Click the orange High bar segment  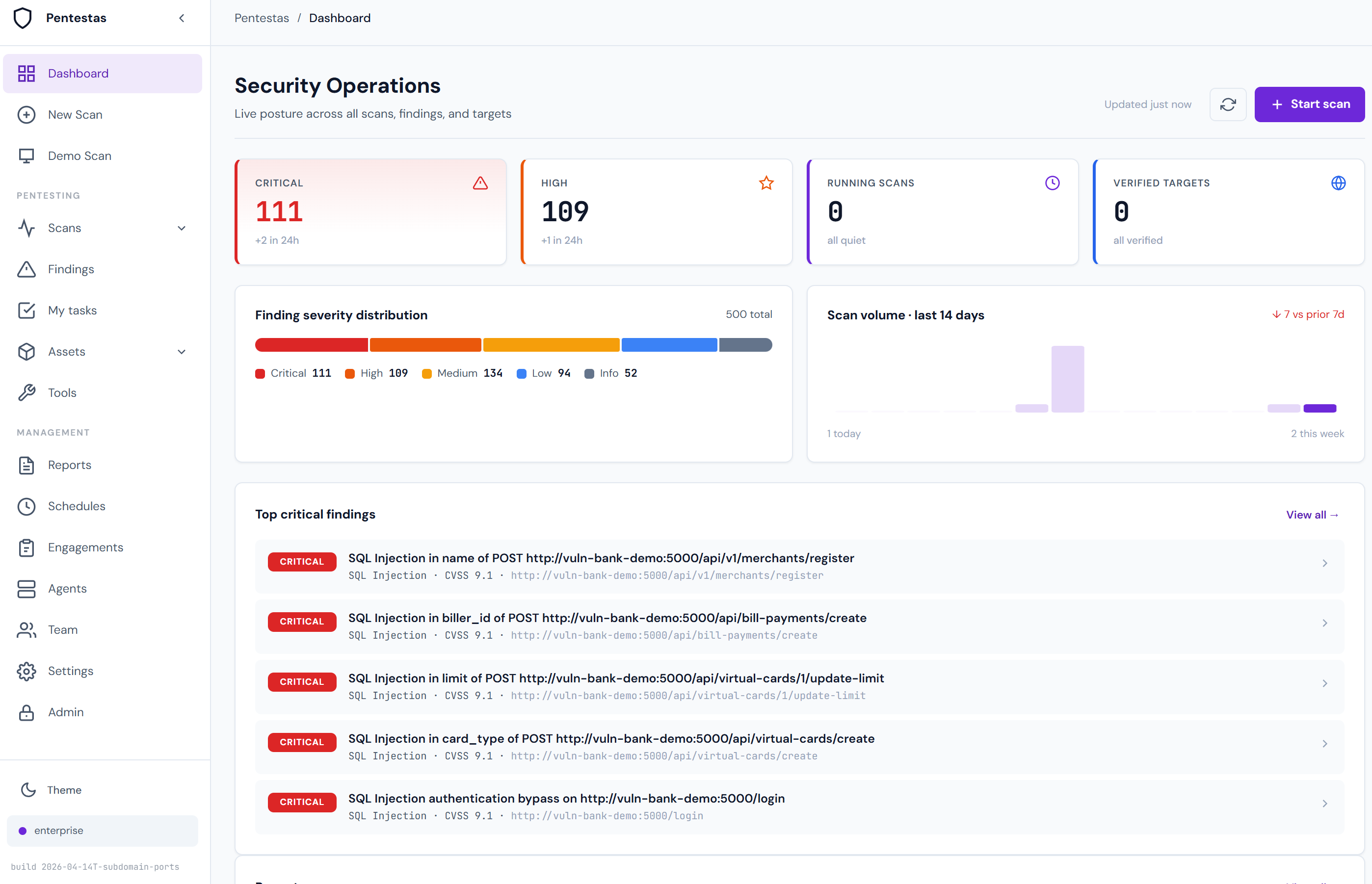coord(425,345)
